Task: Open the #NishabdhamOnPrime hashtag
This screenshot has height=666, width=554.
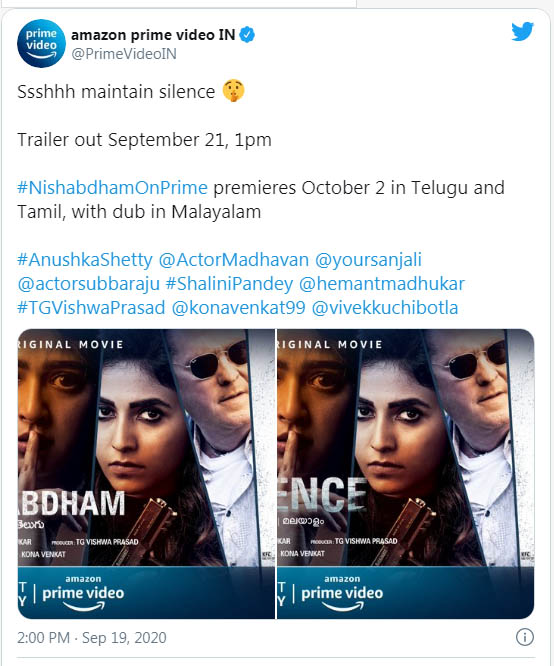Action: coord(112,188)
